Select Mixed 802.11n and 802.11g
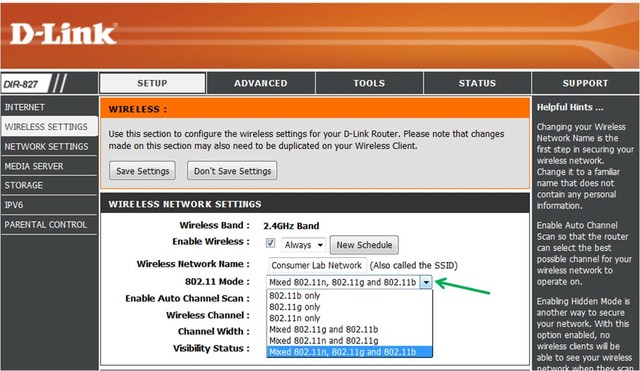640x371 pixels. [349, 340]
